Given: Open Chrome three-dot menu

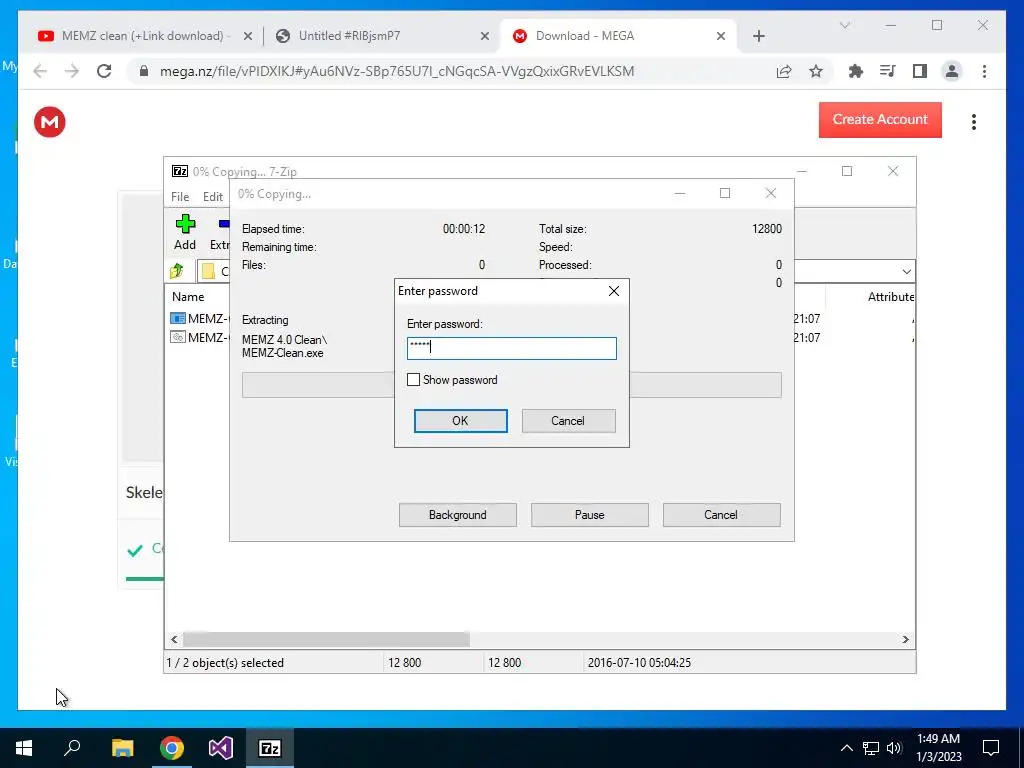Looking at the screenshot, I should 984,71.
